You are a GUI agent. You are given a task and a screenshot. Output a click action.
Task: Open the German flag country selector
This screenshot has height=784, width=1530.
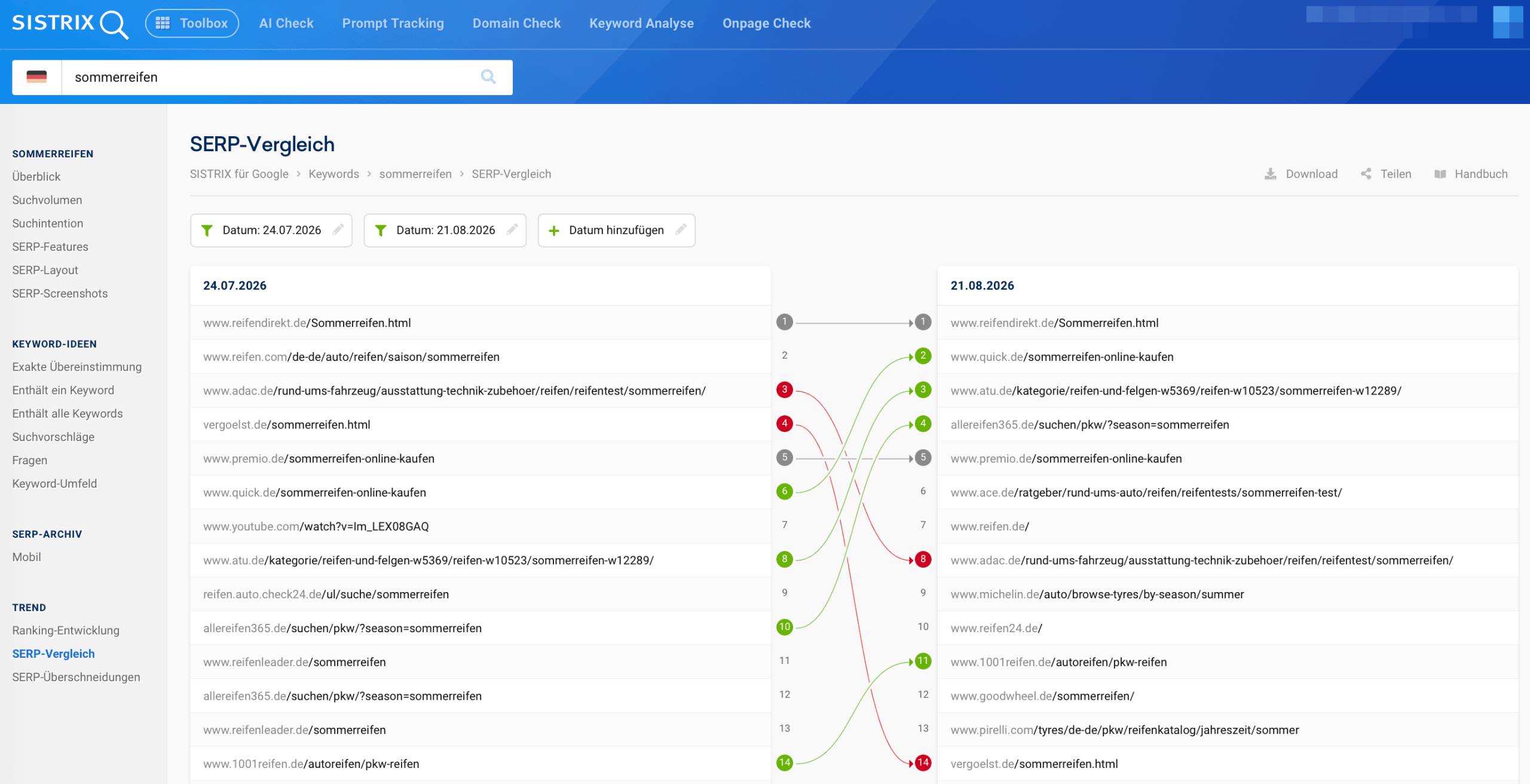tap(36, 77)
